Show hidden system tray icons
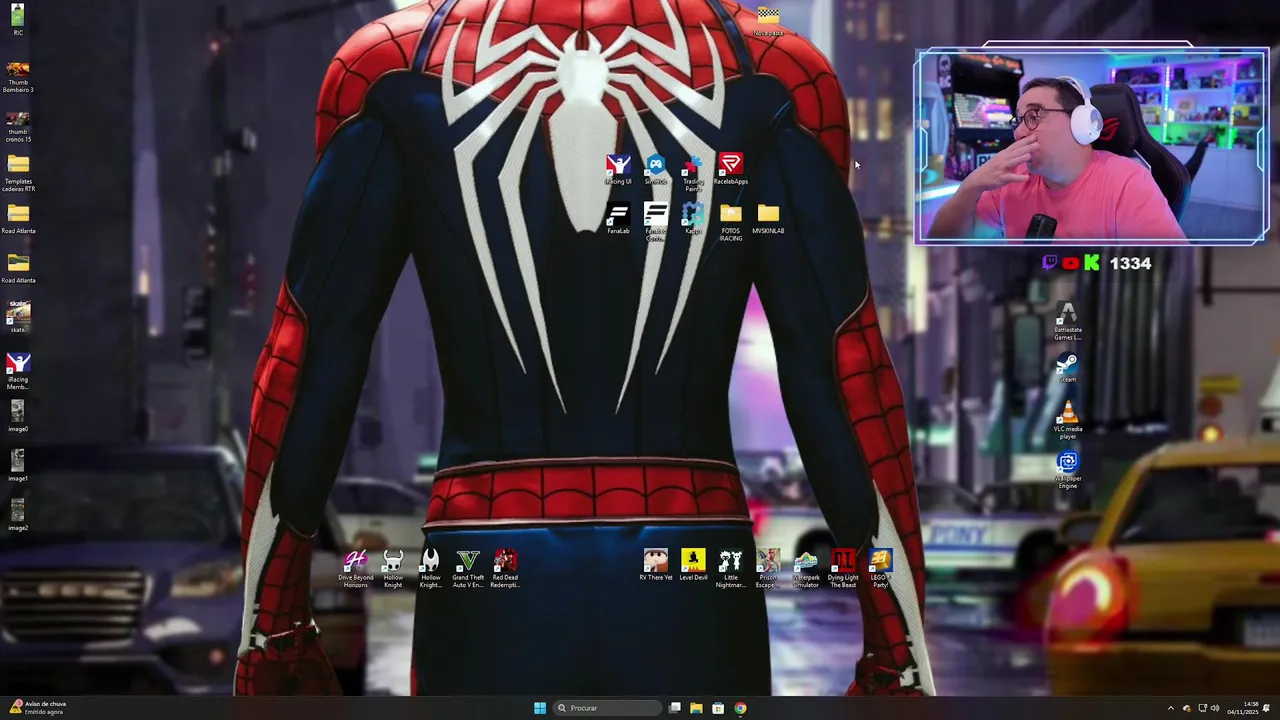This screenshot has height=720, width=1280. click(x=1171, y=708)
